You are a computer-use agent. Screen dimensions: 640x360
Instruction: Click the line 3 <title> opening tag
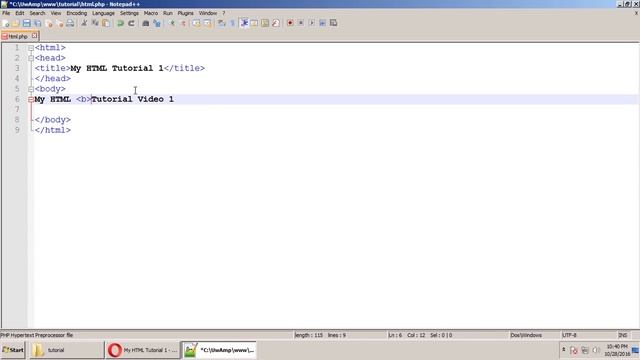coord(52,68)
